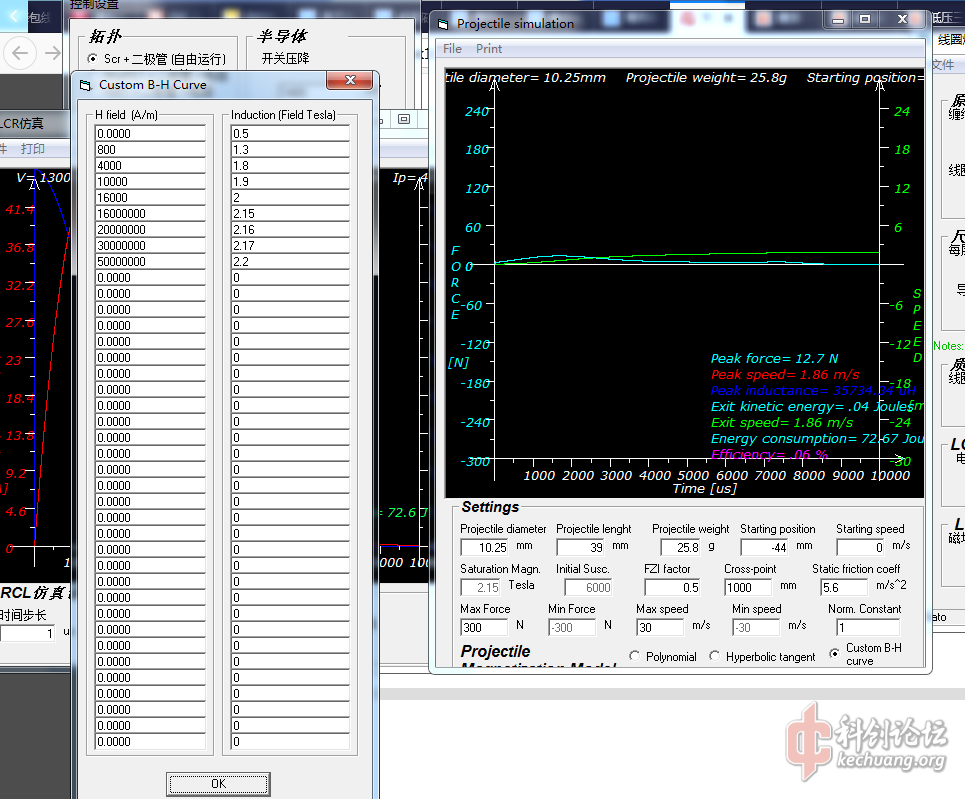The width and height of the screenshot is (965, 799).
Task: Minimize the Projectile simulation window
Action: coord(838,19)
